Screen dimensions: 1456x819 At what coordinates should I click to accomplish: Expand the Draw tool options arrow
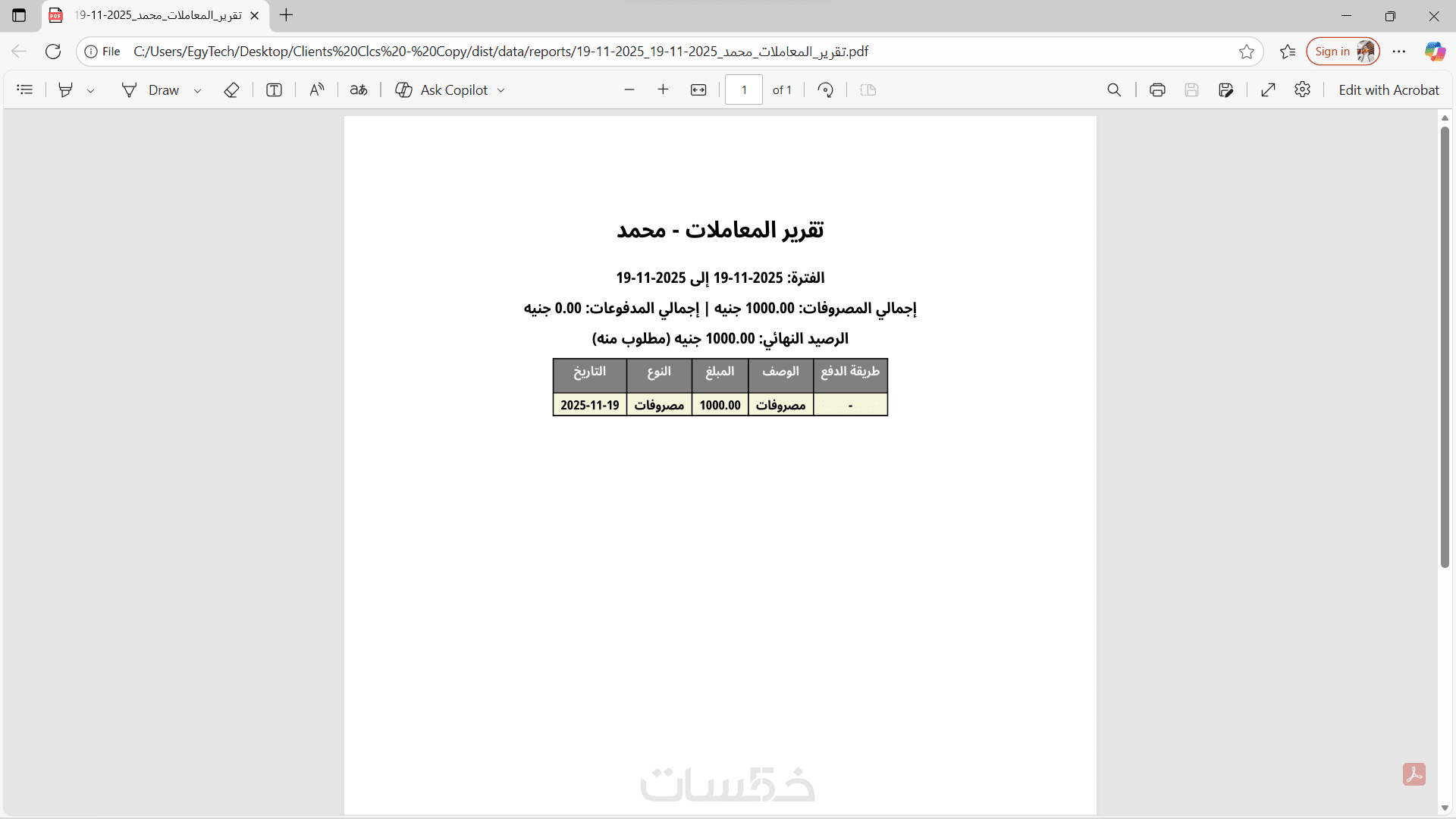tap(198, 91)
